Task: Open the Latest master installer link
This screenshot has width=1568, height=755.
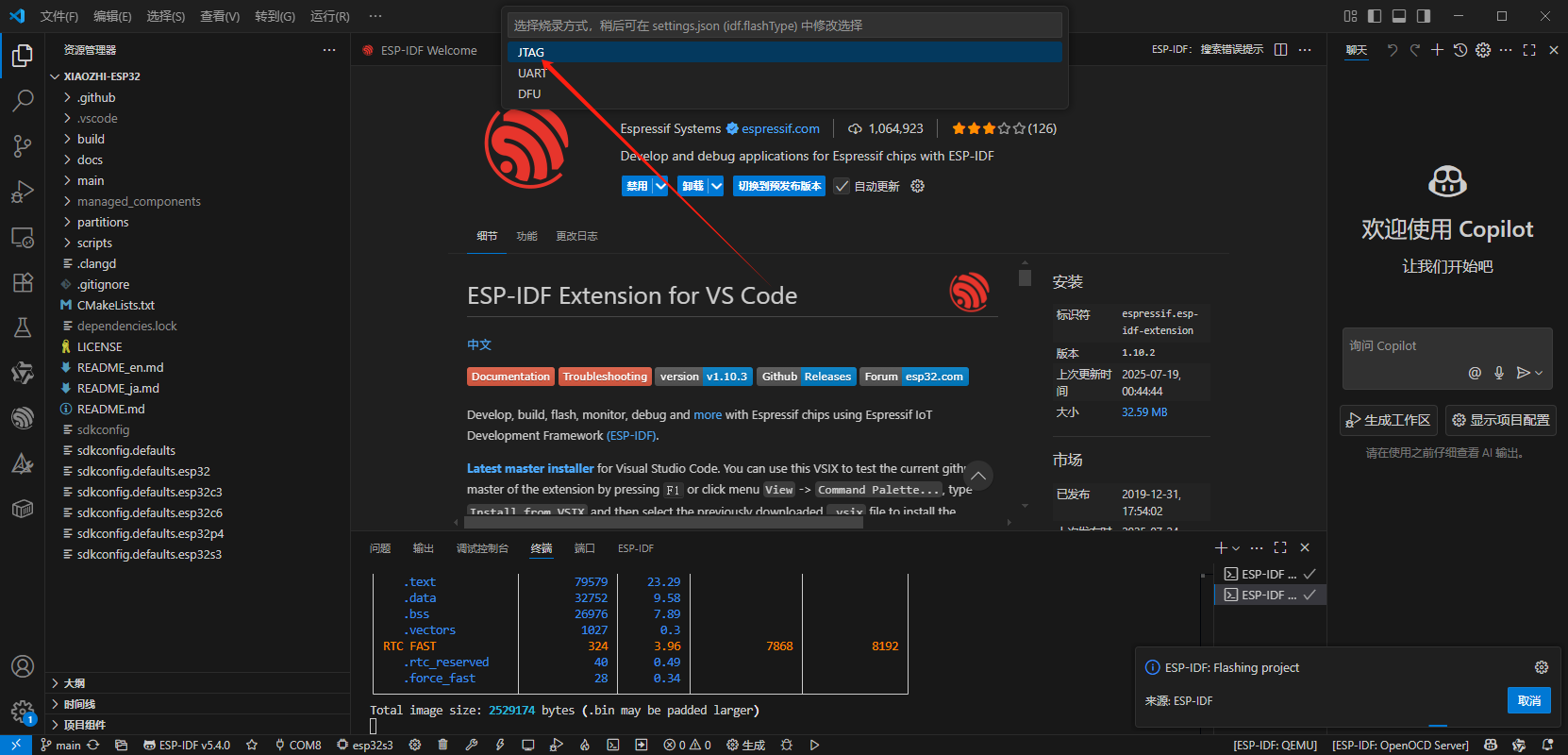Action: point(530,468)
